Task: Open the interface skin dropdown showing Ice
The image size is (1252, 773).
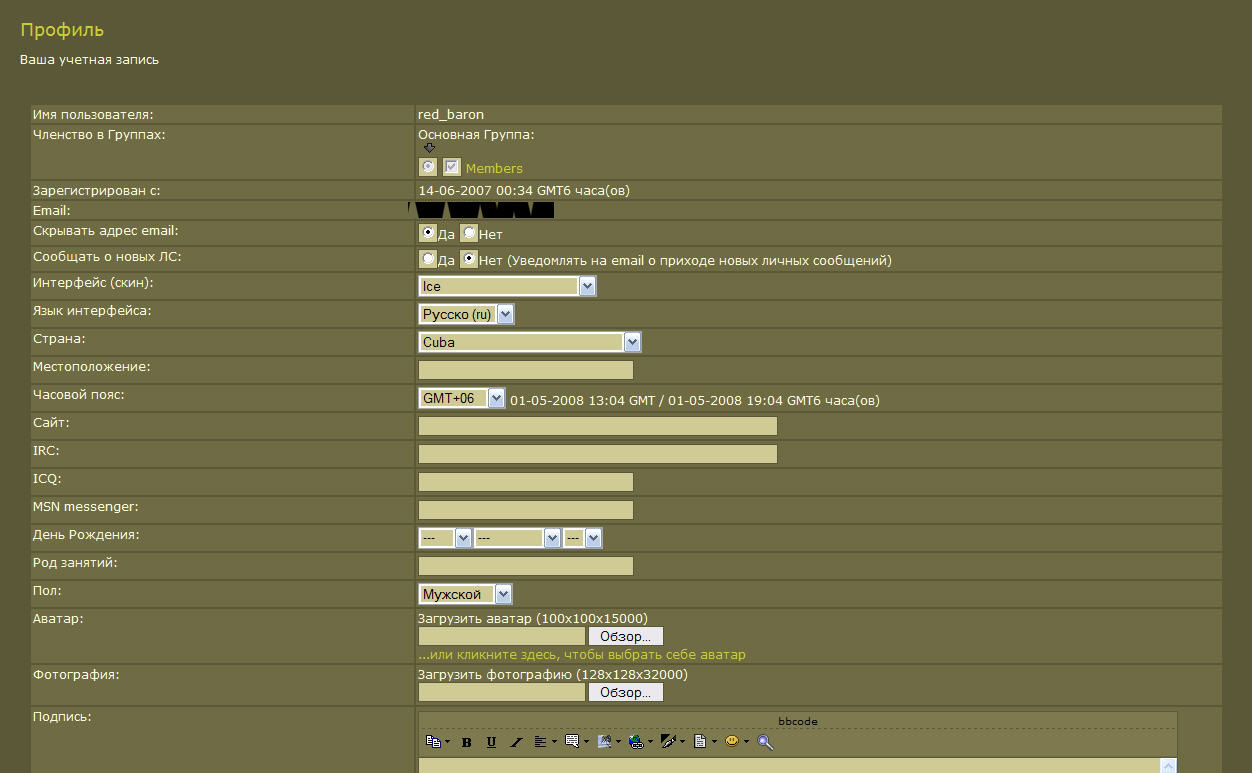Action: [x=587, y=286]
